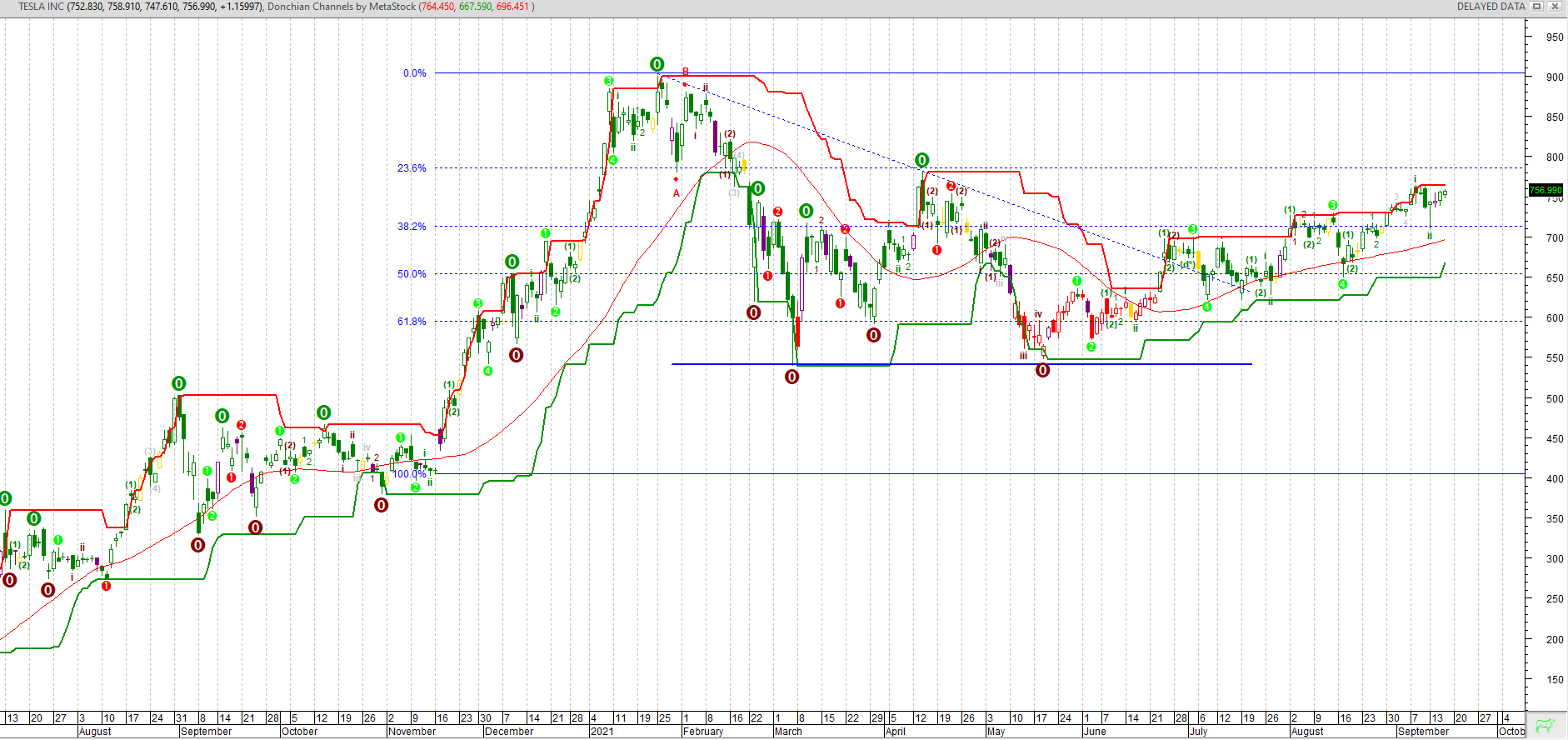Viewport: 1568px width, 740px height.
Task: Click the Donchian Channels by MetaStock label
Action: 342,7
